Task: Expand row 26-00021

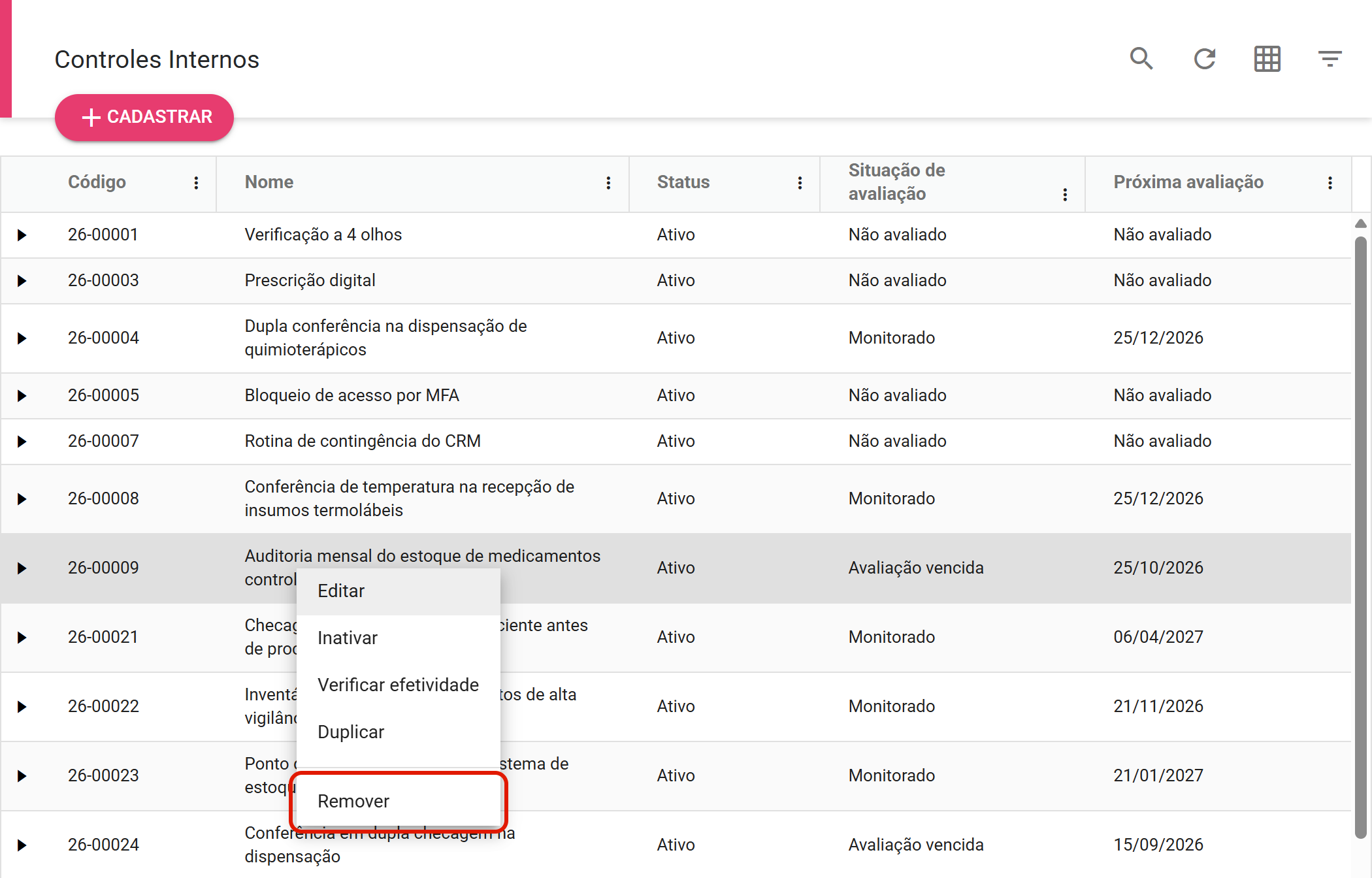Action: [x=22, y=638]
